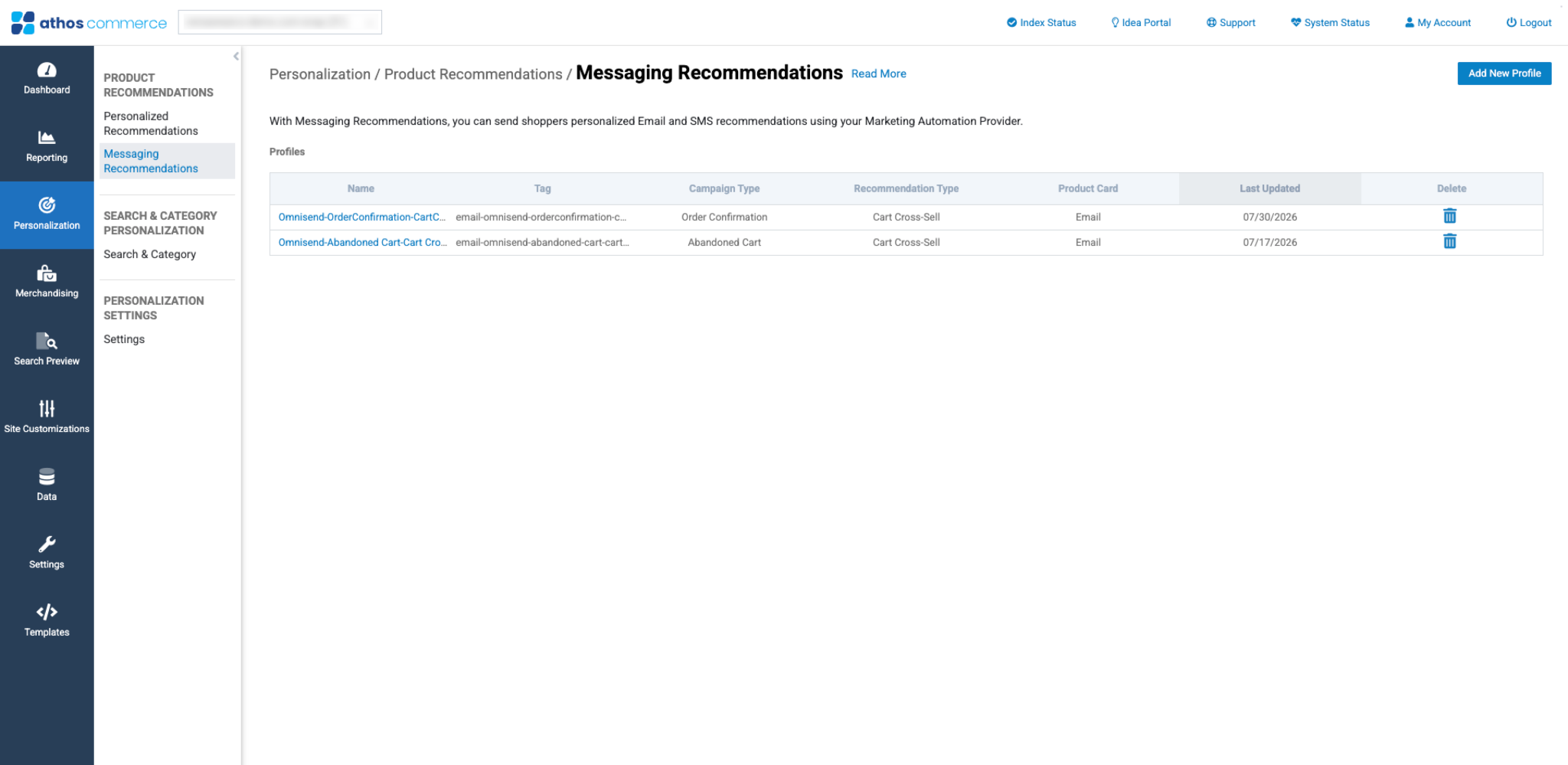This screenshot has width=1568, height=765.
Task: Open the Data section
Action: (x=47, y=486)
